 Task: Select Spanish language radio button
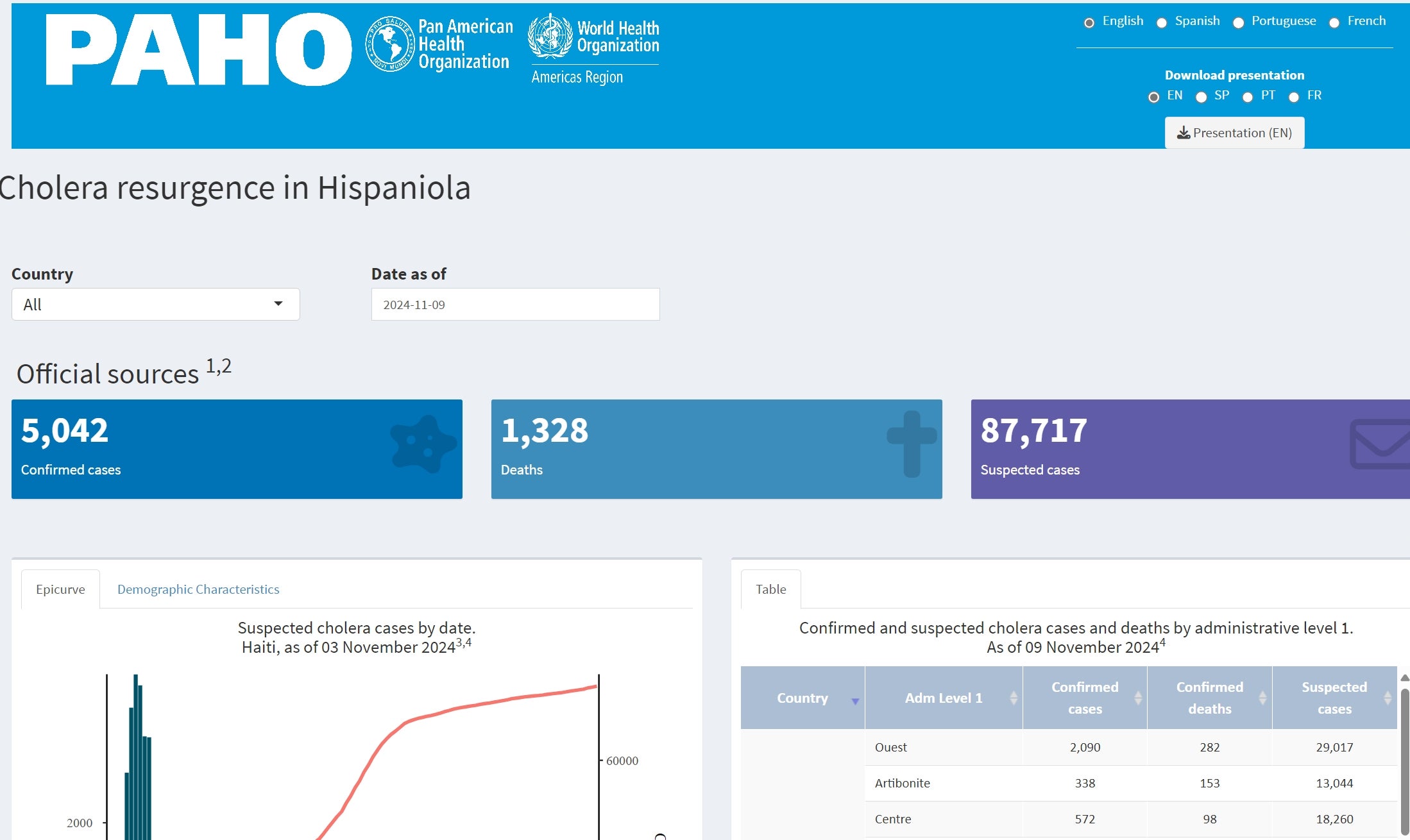[1161, 22]
